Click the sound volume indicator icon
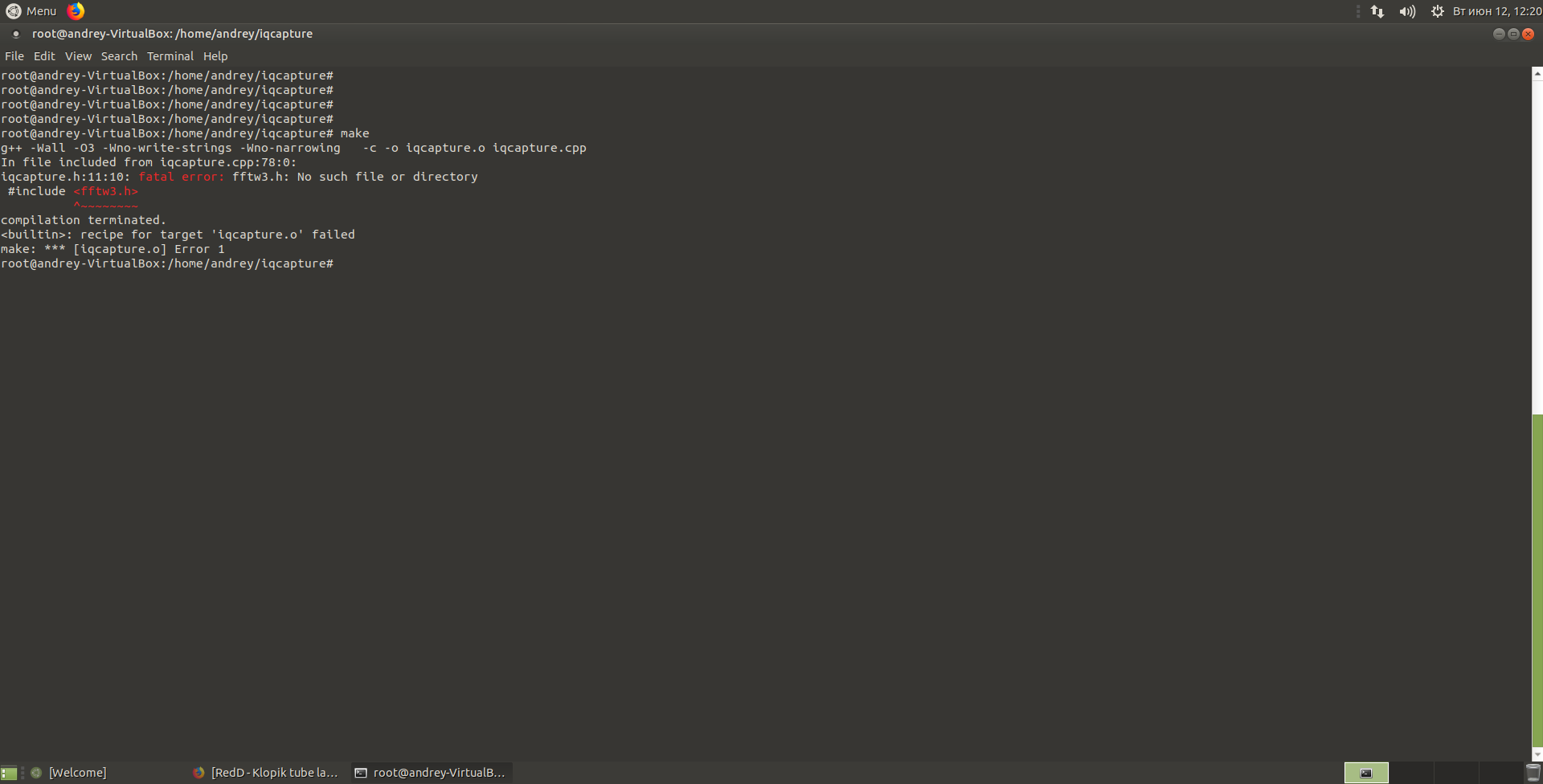The height and width of the screenshot is (784, 1543). (1407, 11)
